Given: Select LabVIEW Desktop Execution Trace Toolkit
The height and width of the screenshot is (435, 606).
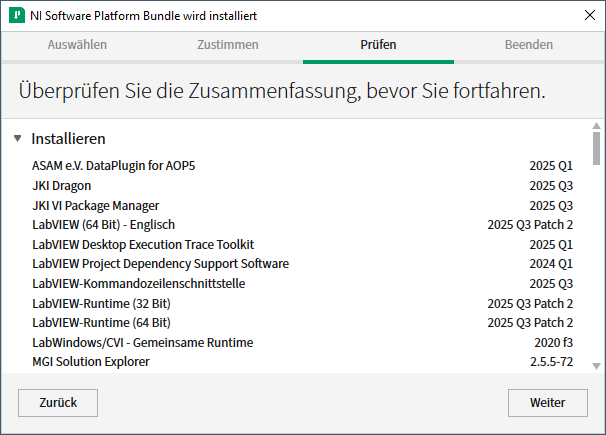Looking at the screenshot, I should (x=143, y=244).
